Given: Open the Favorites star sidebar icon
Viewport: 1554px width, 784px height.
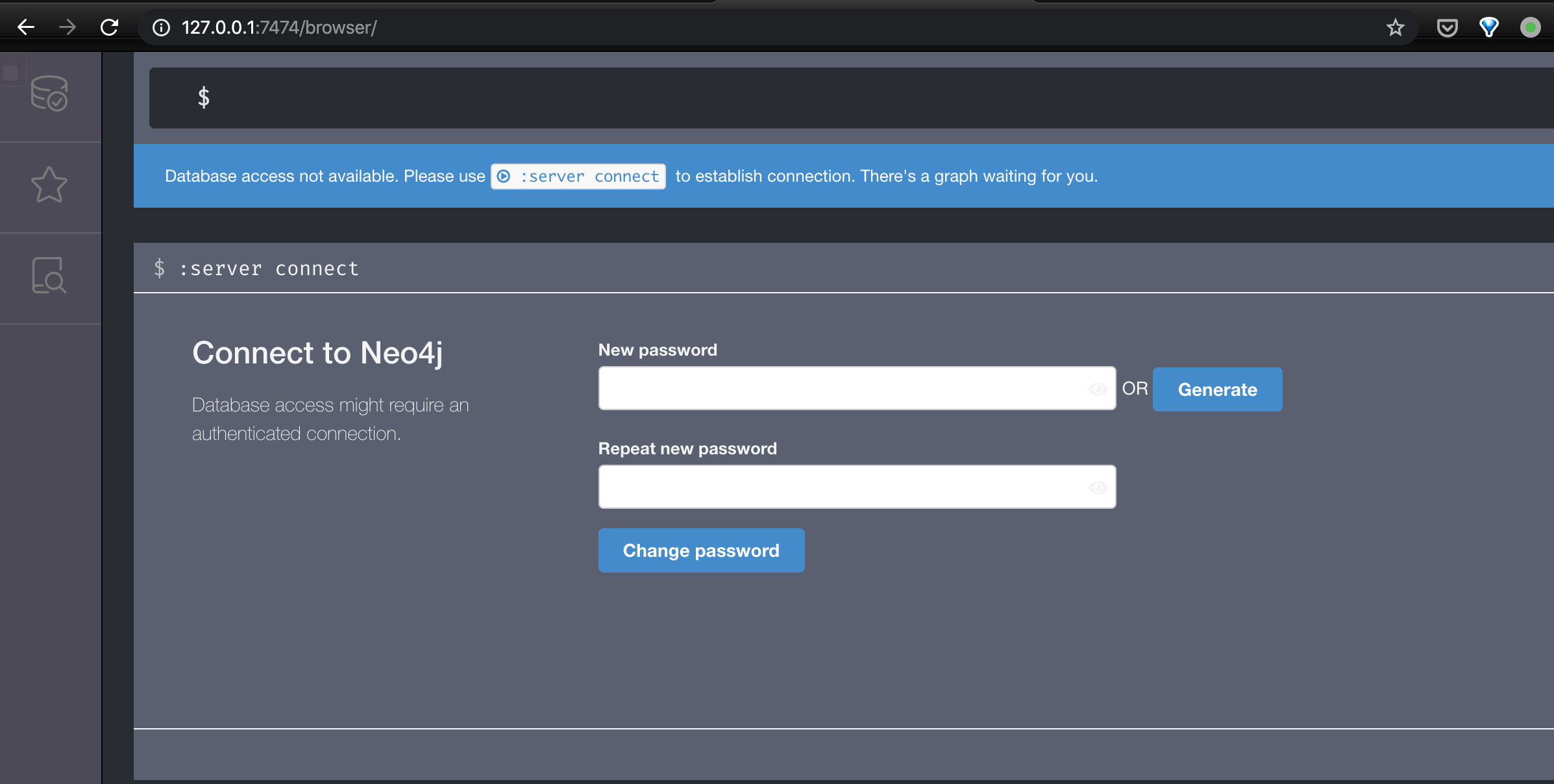Looking at the screenshot, I should click(49, 185).
